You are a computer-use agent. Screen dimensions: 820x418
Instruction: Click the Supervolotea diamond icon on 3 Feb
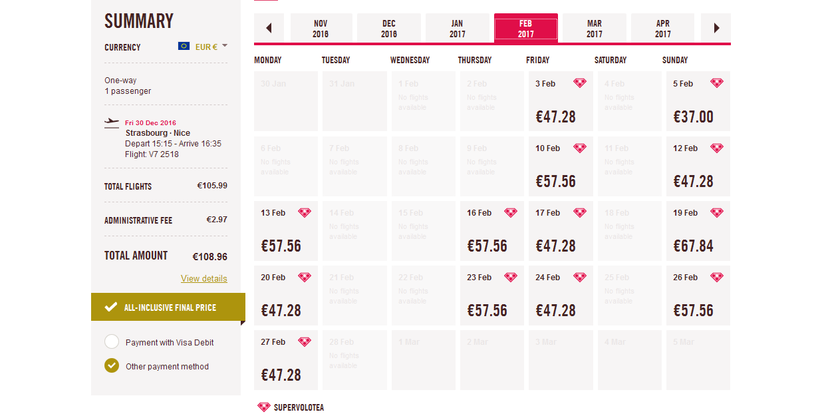click(580, 83)
